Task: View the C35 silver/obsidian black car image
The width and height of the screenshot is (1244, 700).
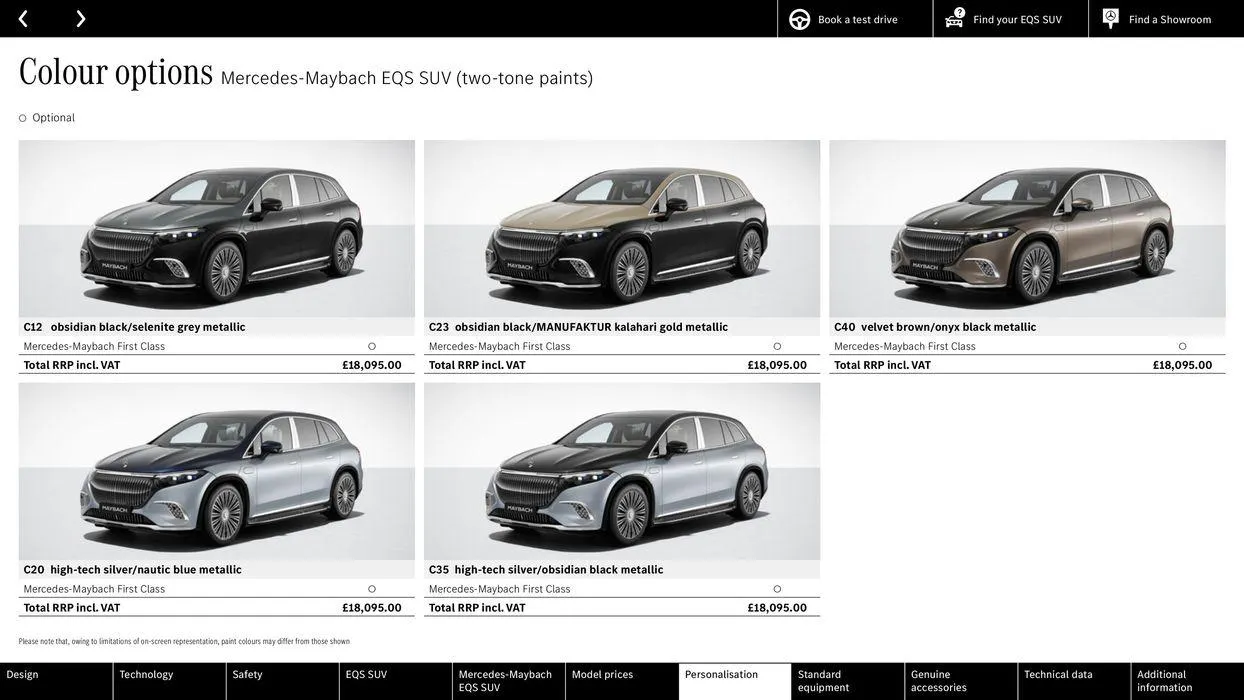Action: pos(622,472)
